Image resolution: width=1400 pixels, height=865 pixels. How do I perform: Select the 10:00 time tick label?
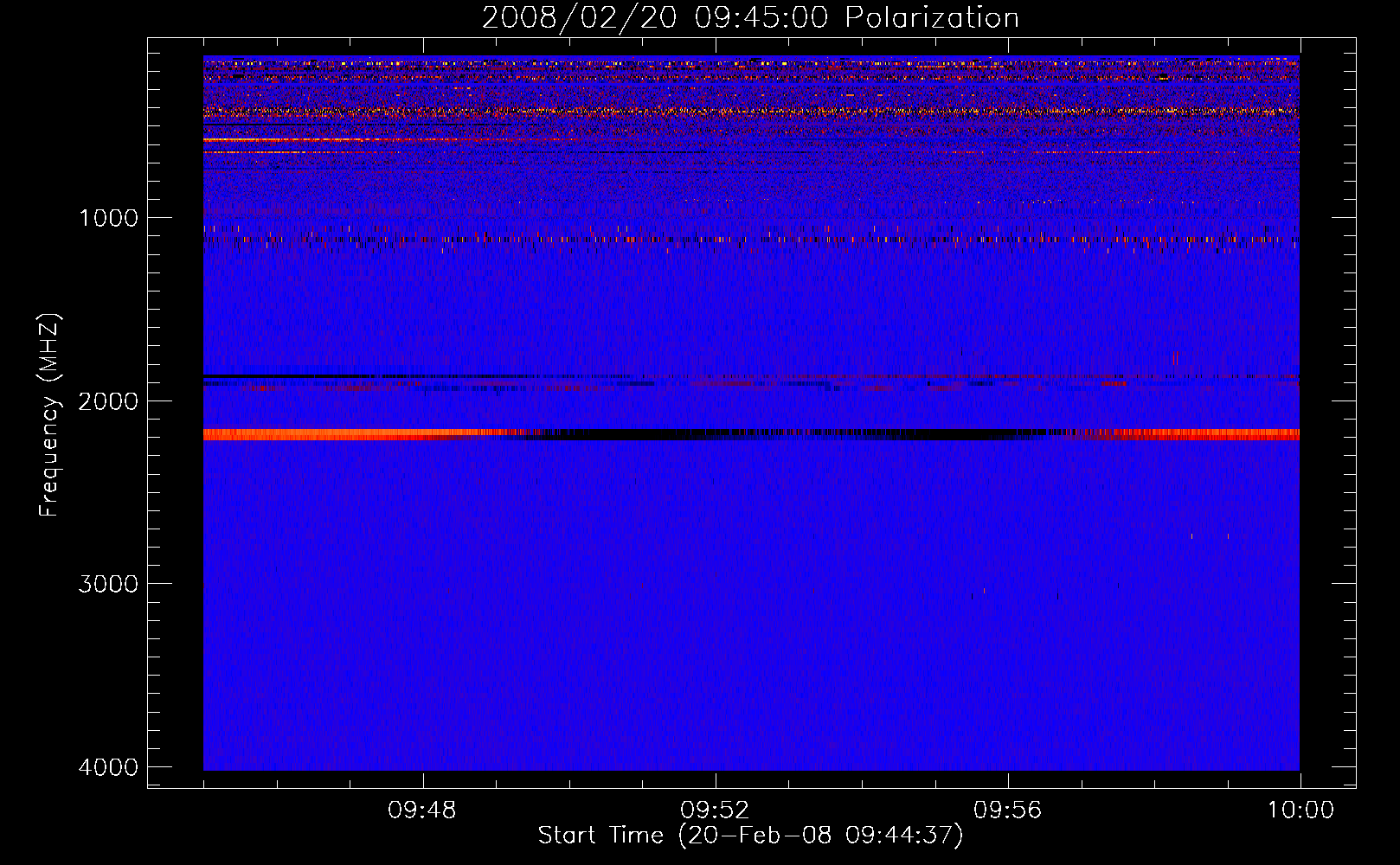1300,811
